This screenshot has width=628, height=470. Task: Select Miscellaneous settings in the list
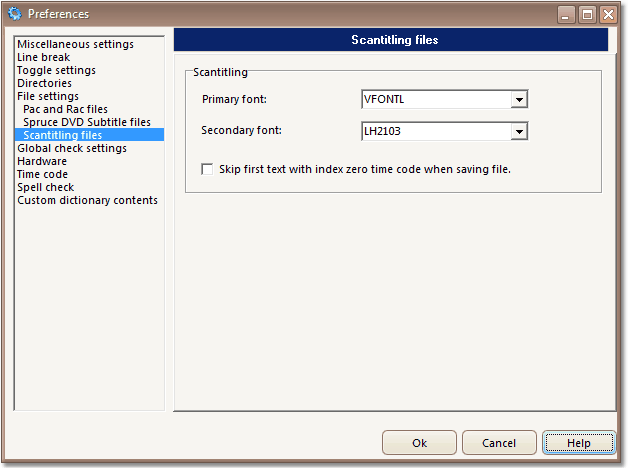click(75, 44)
